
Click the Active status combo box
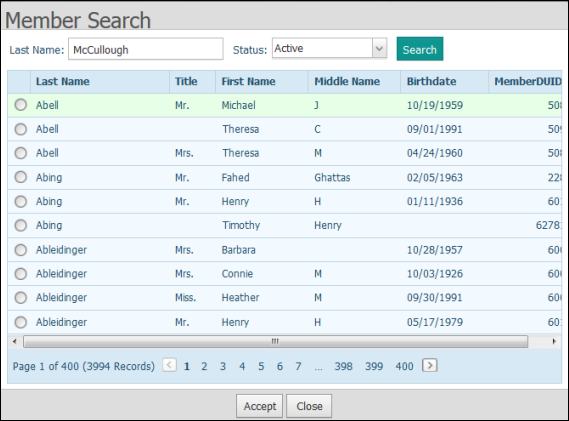tap(329, 48)
